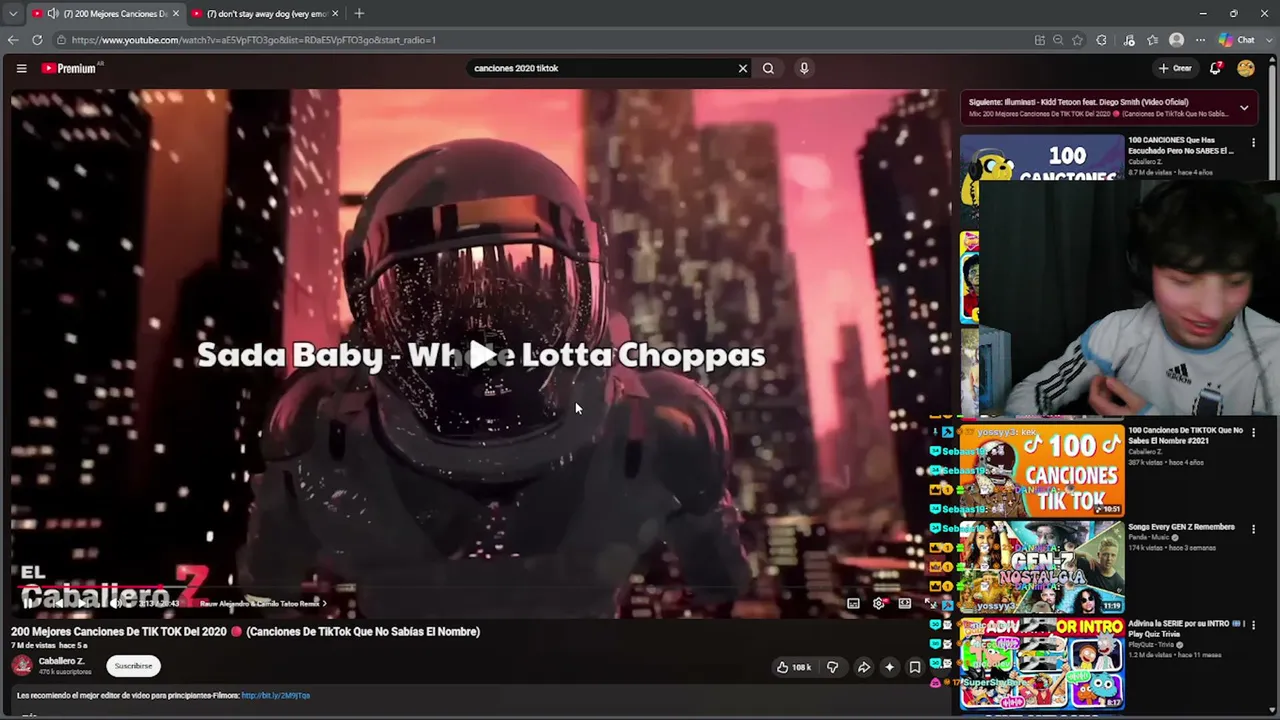This screenshot has width=1280, height=720.
Task: Expand the Siguiente playlist panel
Action: (1244, 107)
